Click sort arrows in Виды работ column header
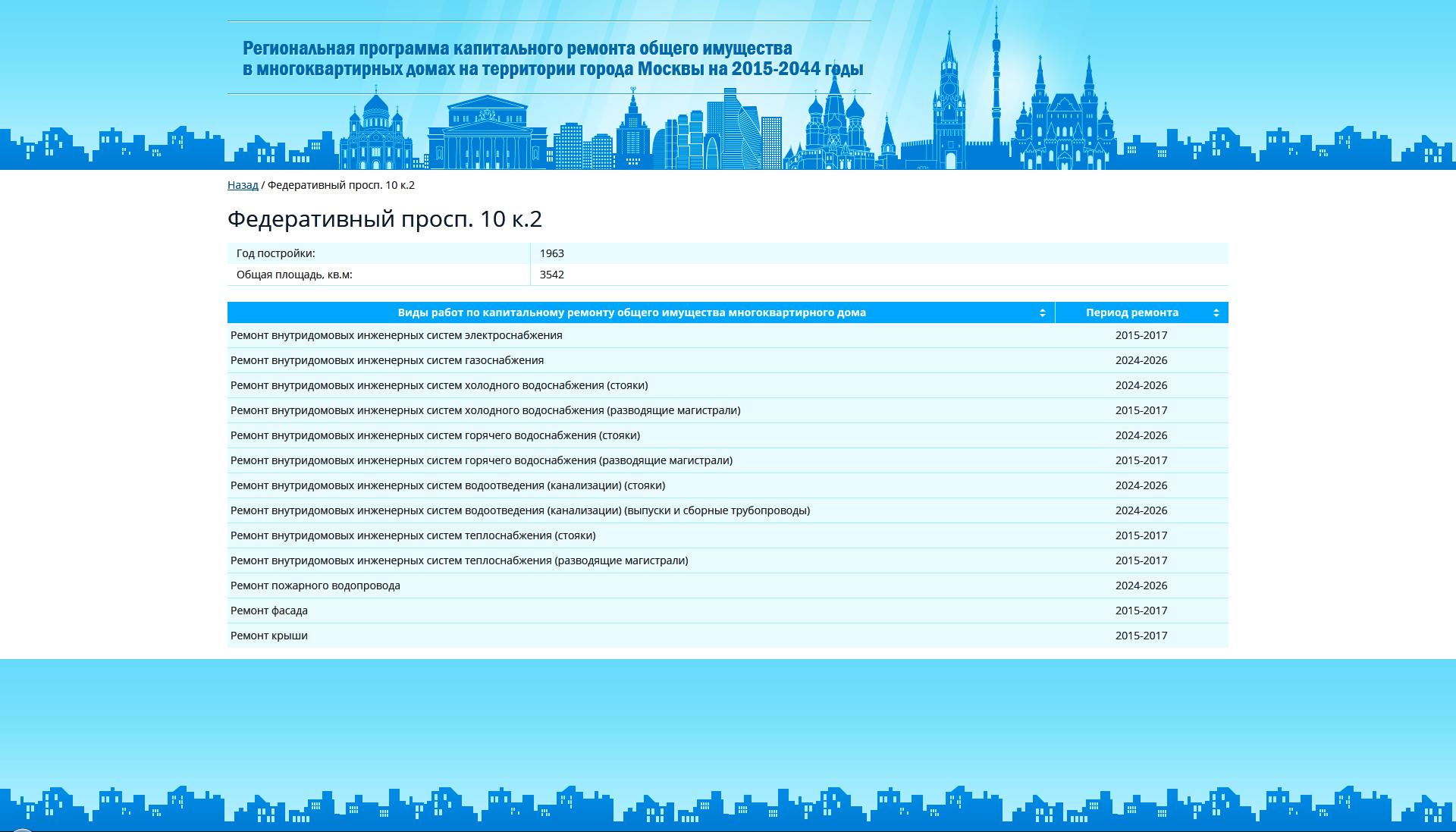Screen dimensions: 1456x832 (1042, 312)
